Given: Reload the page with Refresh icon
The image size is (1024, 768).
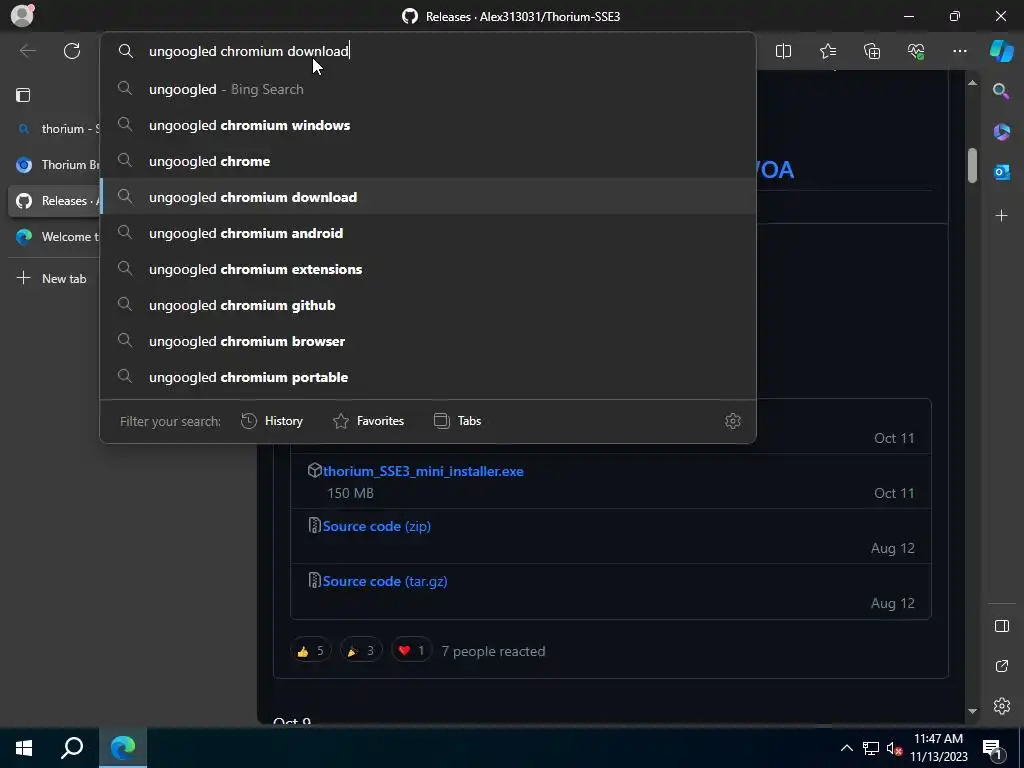Looking at the screenshot, I should coord(72,51).
